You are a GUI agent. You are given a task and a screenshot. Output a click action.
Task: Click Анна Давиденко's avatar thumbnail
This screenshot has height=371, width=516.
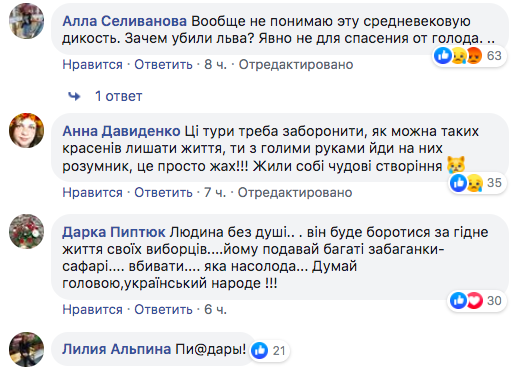[26, 130]
